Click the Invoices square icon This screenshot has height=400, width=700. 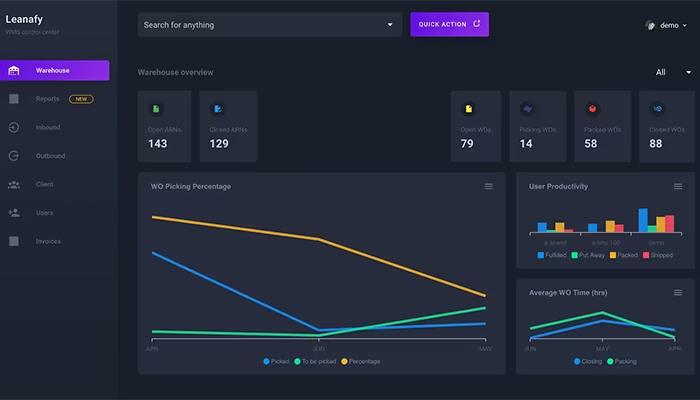tap(14, 241)
